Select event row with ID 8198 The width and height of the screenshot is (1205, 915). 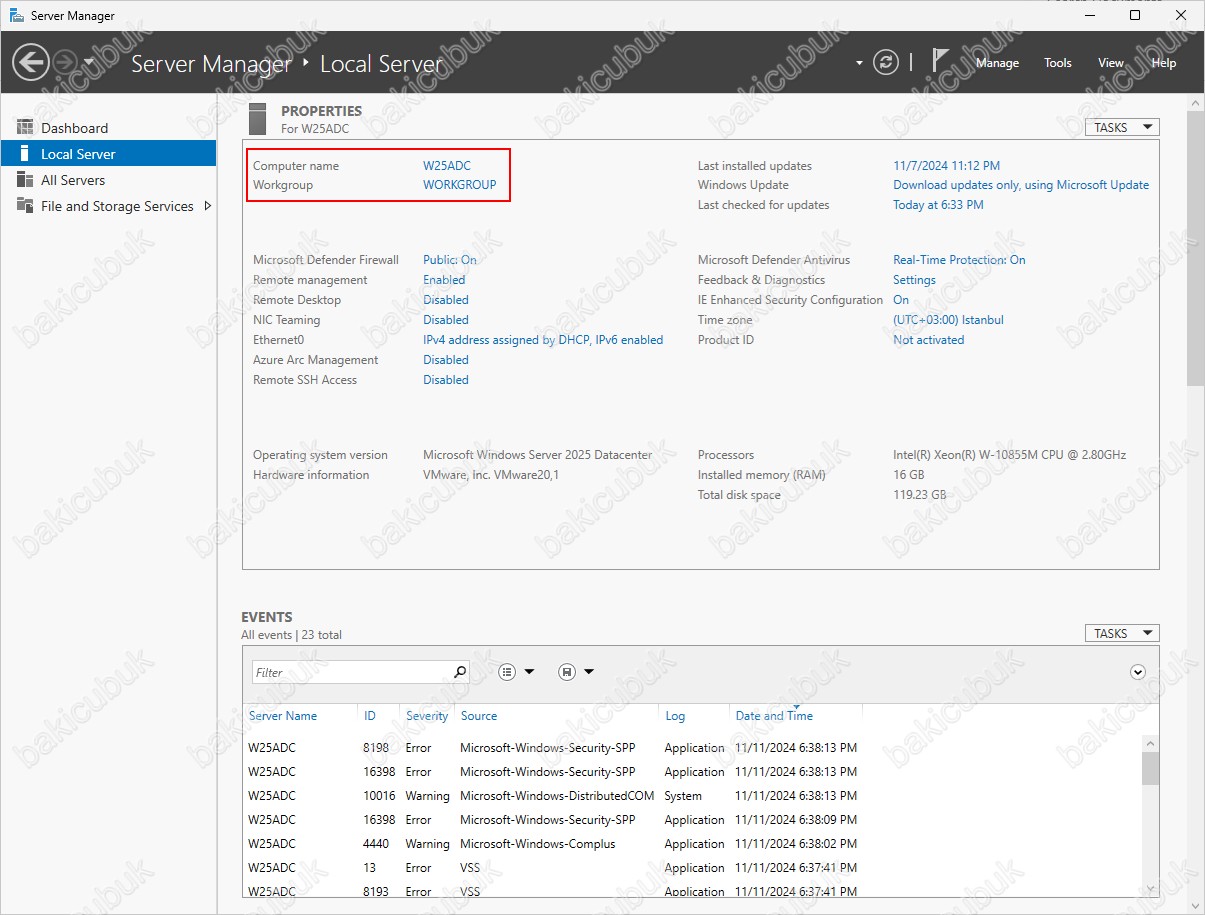(692, 748)
